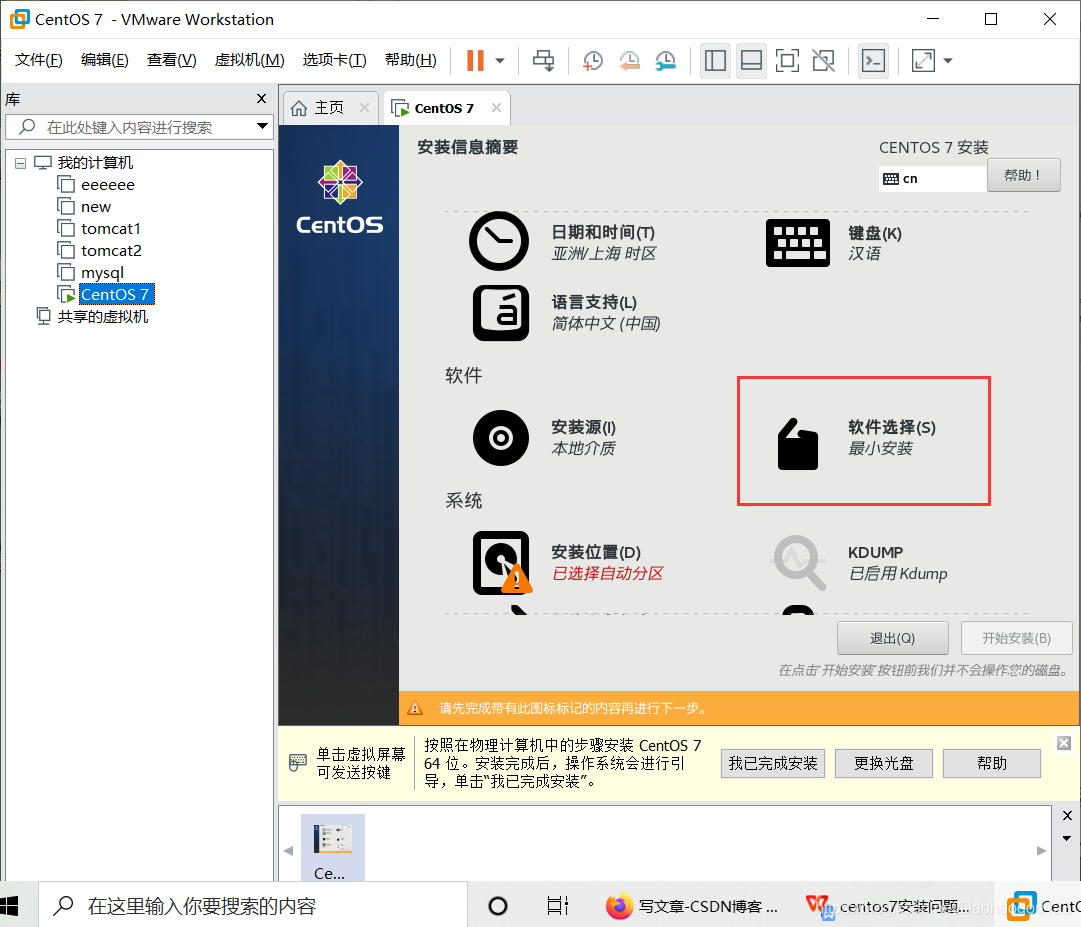Click Send Ctrl+Alt+Del toolbar icon
This screenshot has width=1081, height=927.
click(543, 61)
